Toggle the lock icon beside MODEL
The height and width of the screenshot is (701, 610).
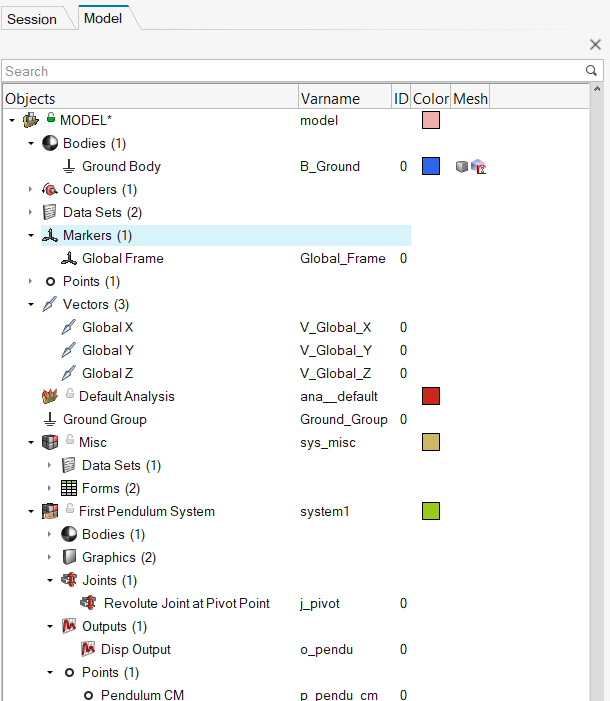click(x=51, y=119)
